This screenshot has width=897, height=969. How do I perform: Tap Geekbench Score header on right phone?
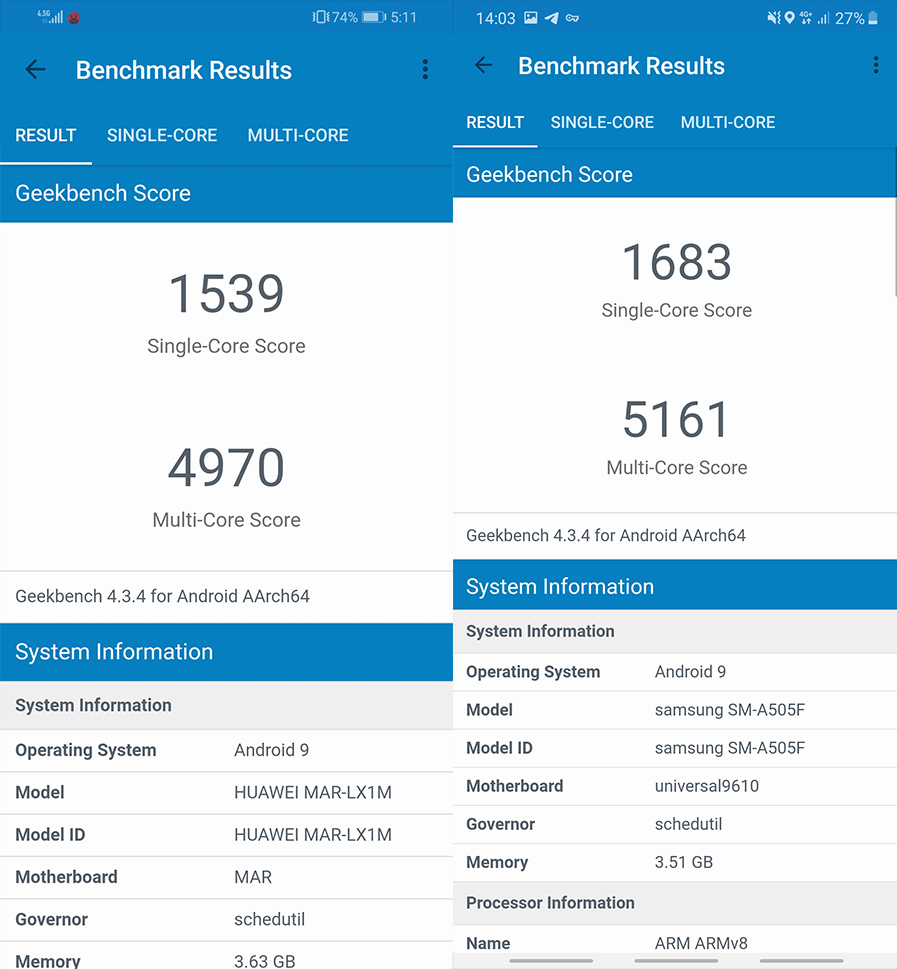pos(675,174)
